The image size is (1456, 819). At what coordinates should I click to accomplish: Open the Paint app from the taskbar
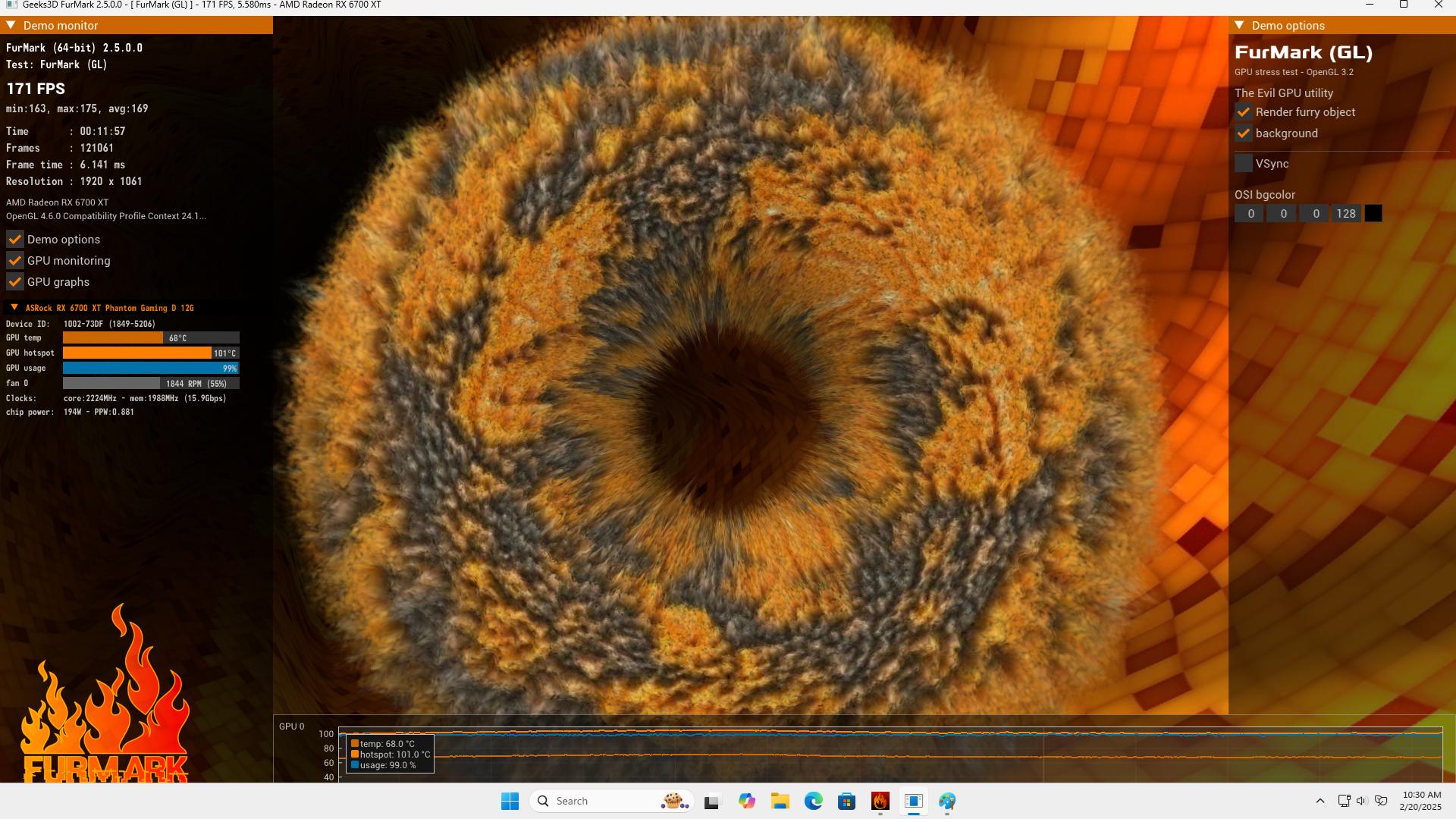click(947, 801)
